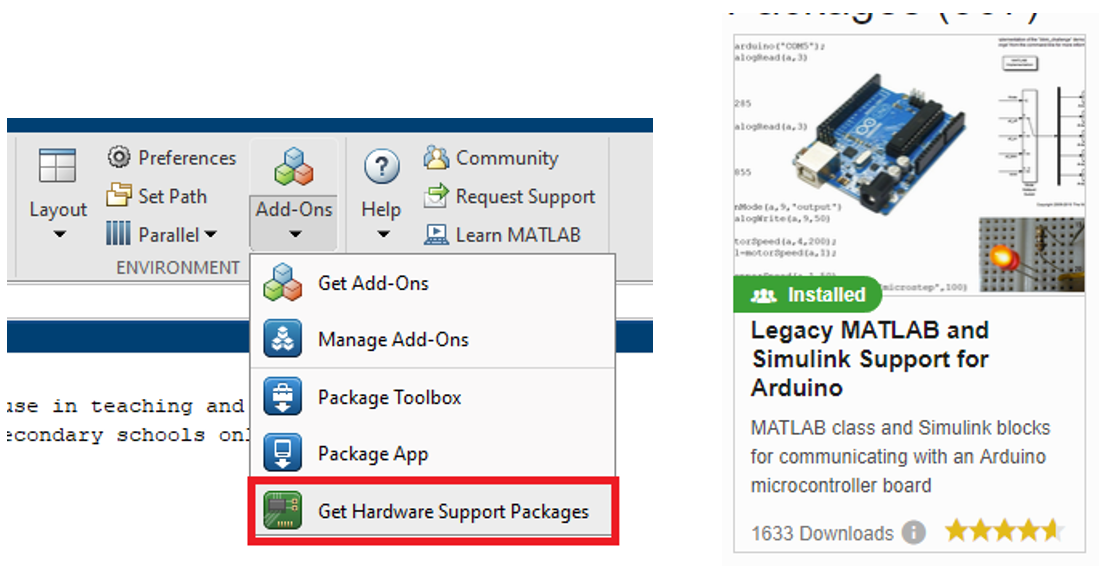Expand the Layout dropdown arrow
Screen dimensions: 1106x569
click(x=59, y=234)
